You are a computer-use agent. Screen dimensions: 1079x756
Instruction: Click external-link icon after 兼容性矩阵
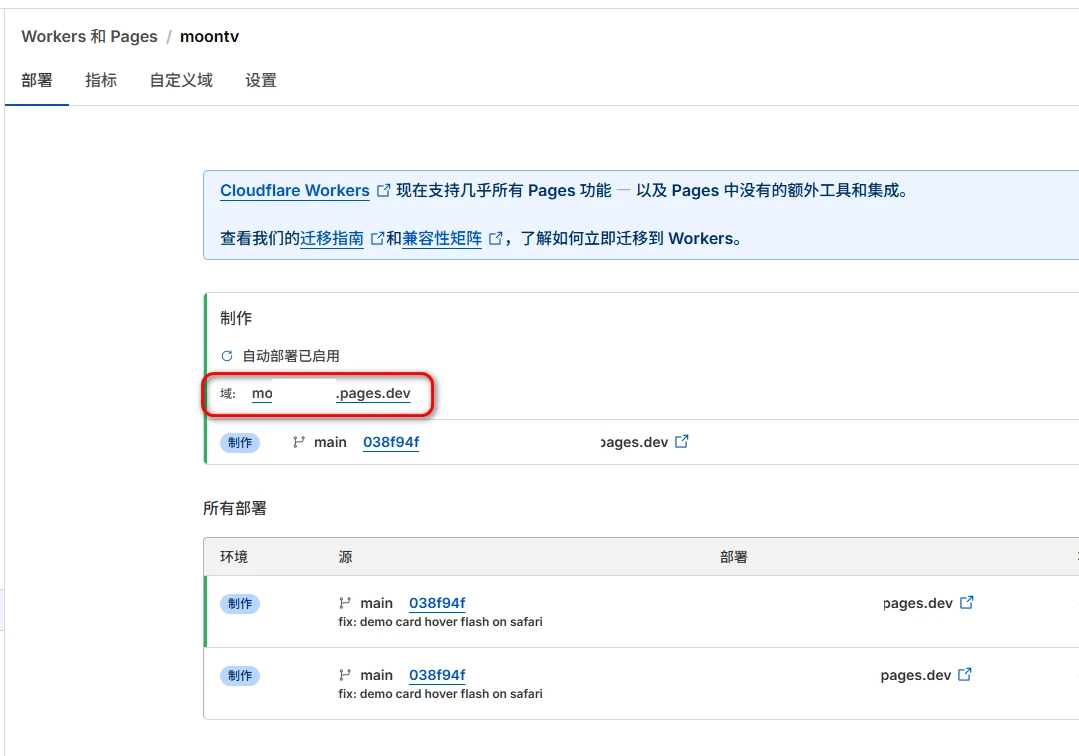495,239
